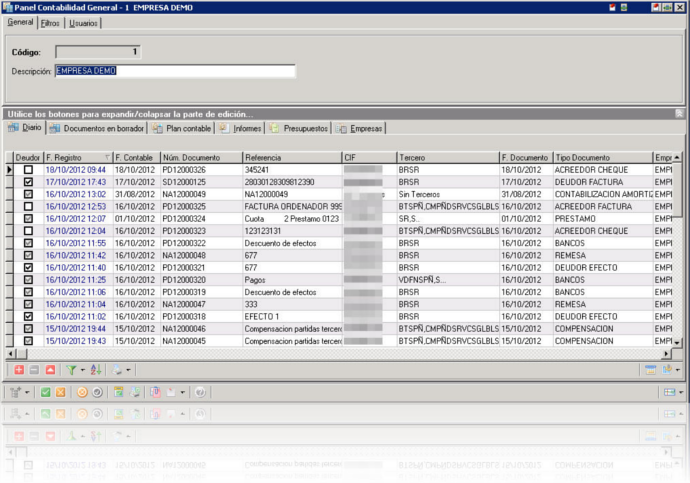Viewport: 690px width, 483px height.
Task: Sort by Núm. Documento column header
Action: tap(201, 157)
